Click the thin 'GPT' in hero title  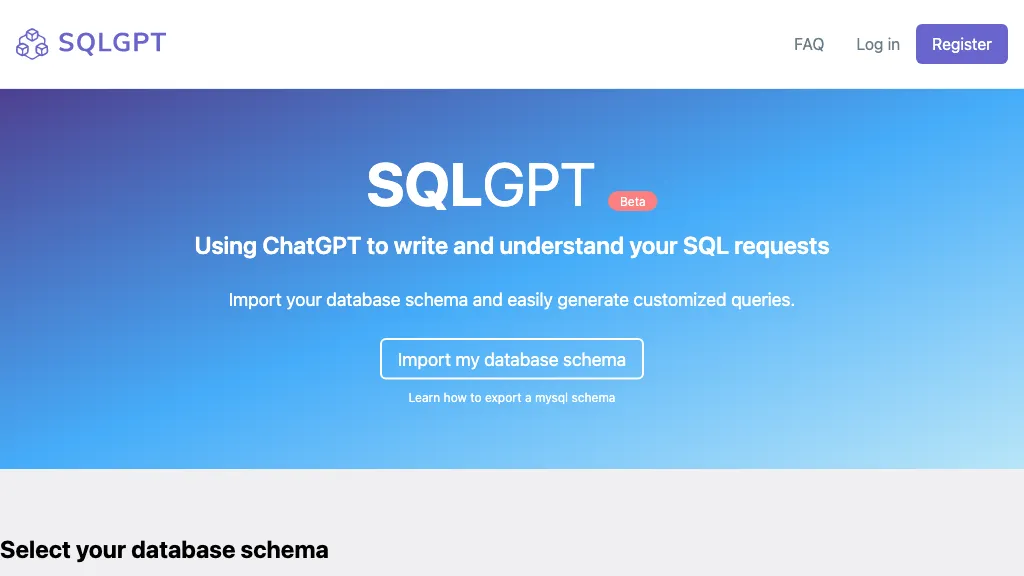pyautogui.click(x=539, y=186)
